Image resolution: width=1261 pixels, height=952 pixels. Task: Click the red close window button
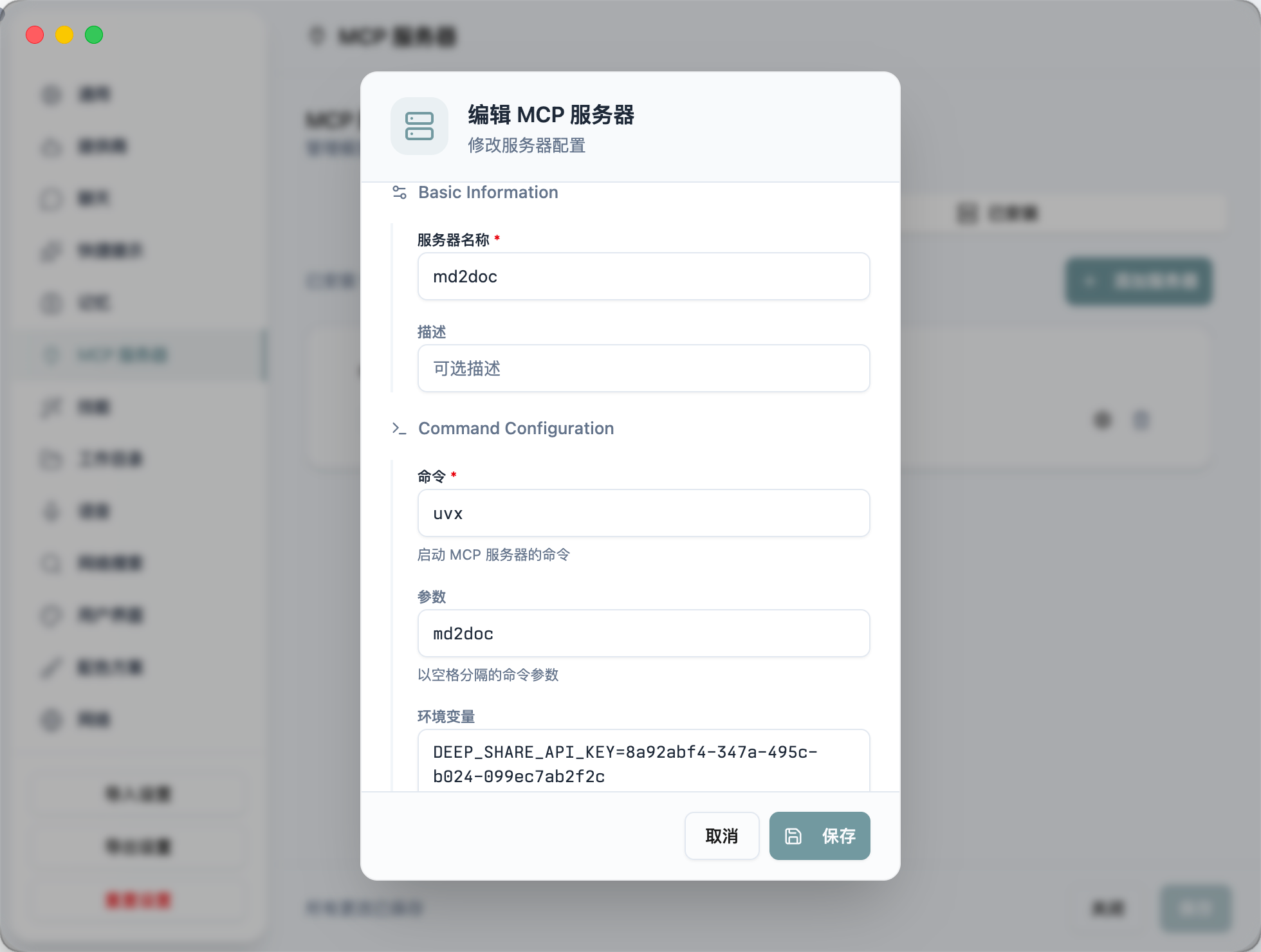click(35, 35)
